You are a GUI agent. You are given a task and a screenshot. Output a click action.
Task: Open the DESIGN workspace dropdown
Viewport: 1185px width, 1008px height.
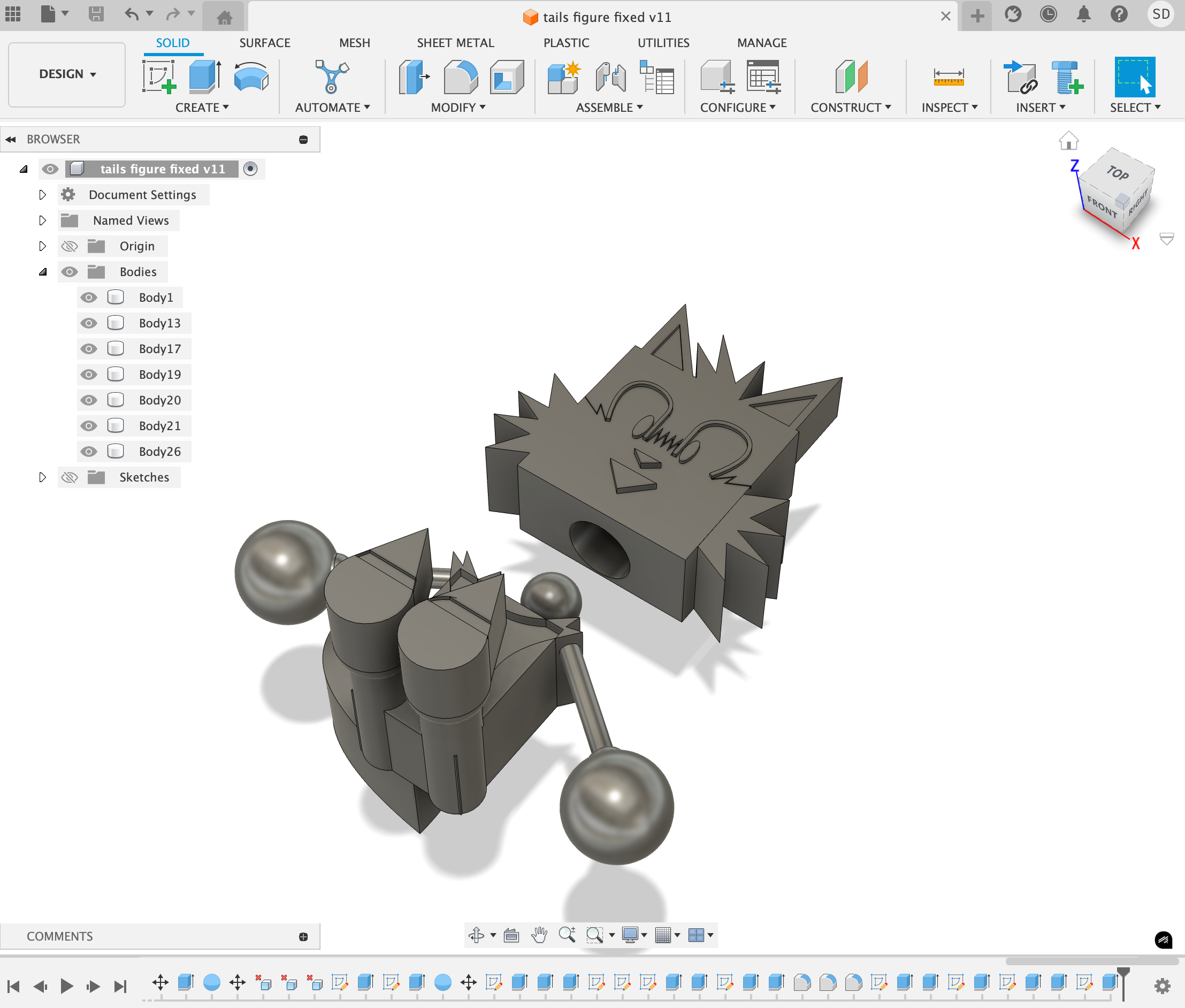[x=67, y=74]
